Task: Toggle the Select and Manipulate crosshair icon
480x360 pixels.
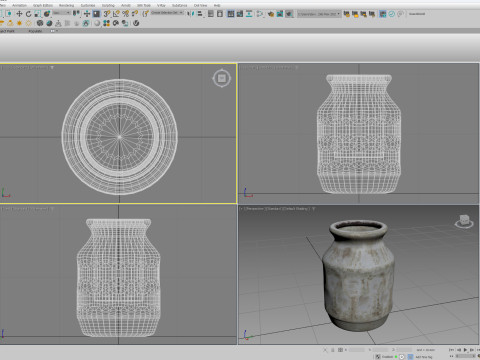Action: coord(87,14)
